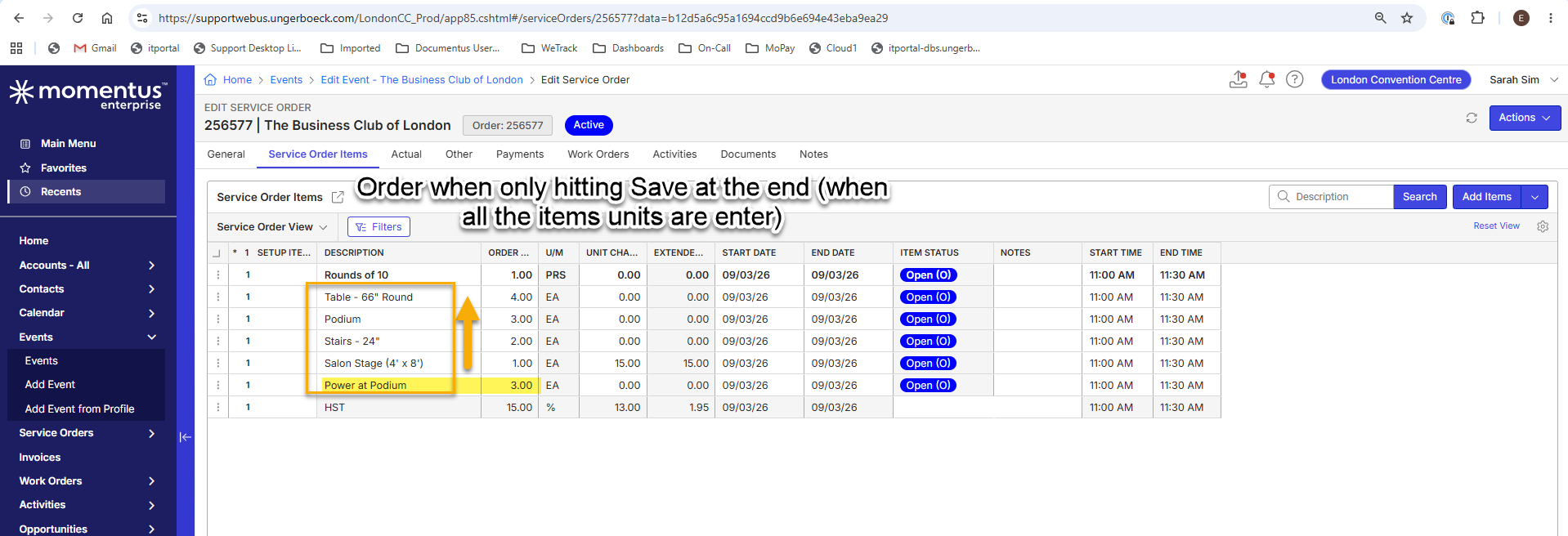Open the Dashboards bookmark folder
Image resolution: width=1568 pixels, height=536 pixels.
pyautogui.click(x=628, y=48)
